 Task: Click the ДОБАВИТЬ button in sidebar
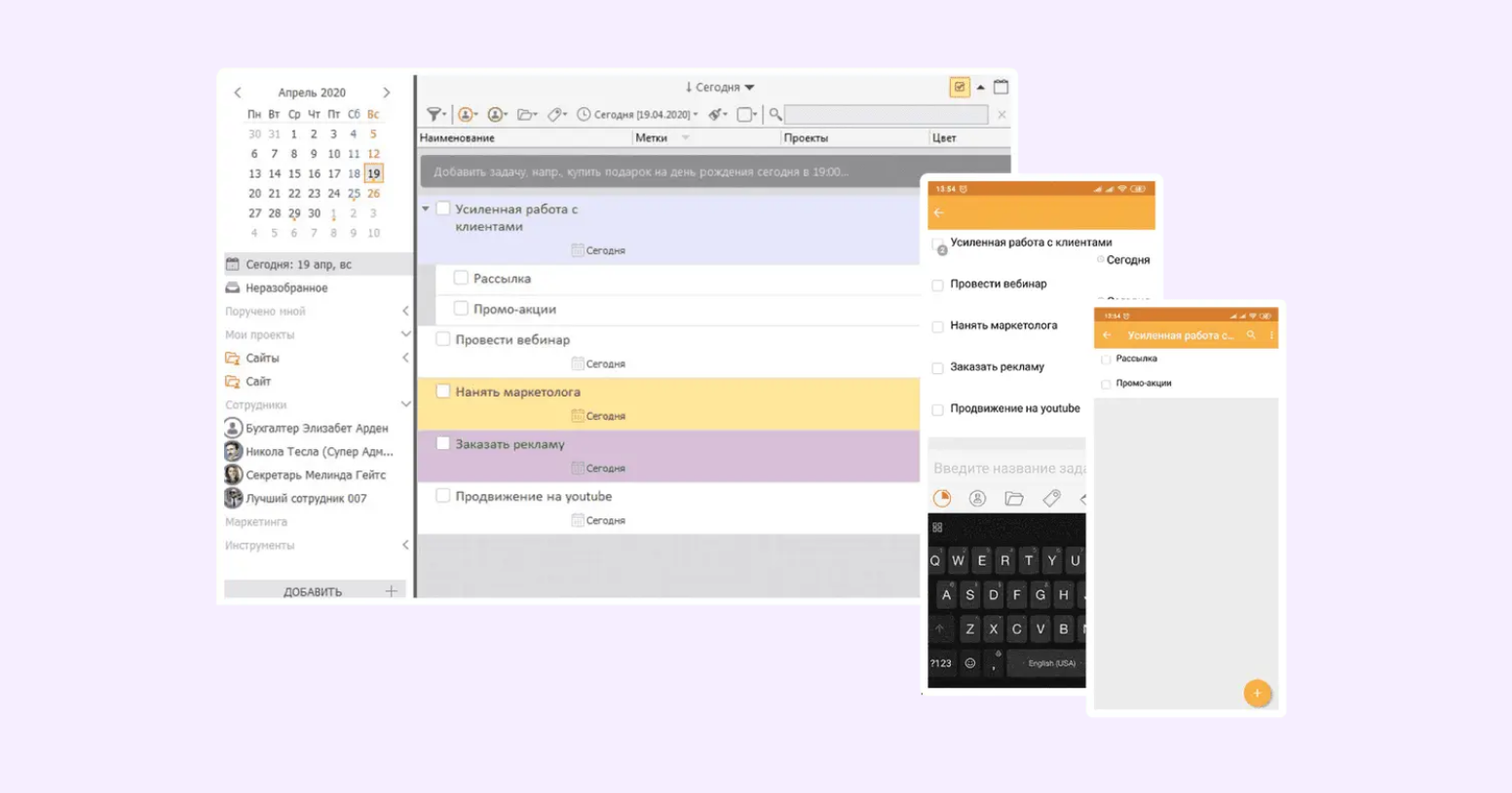(315, 591)
